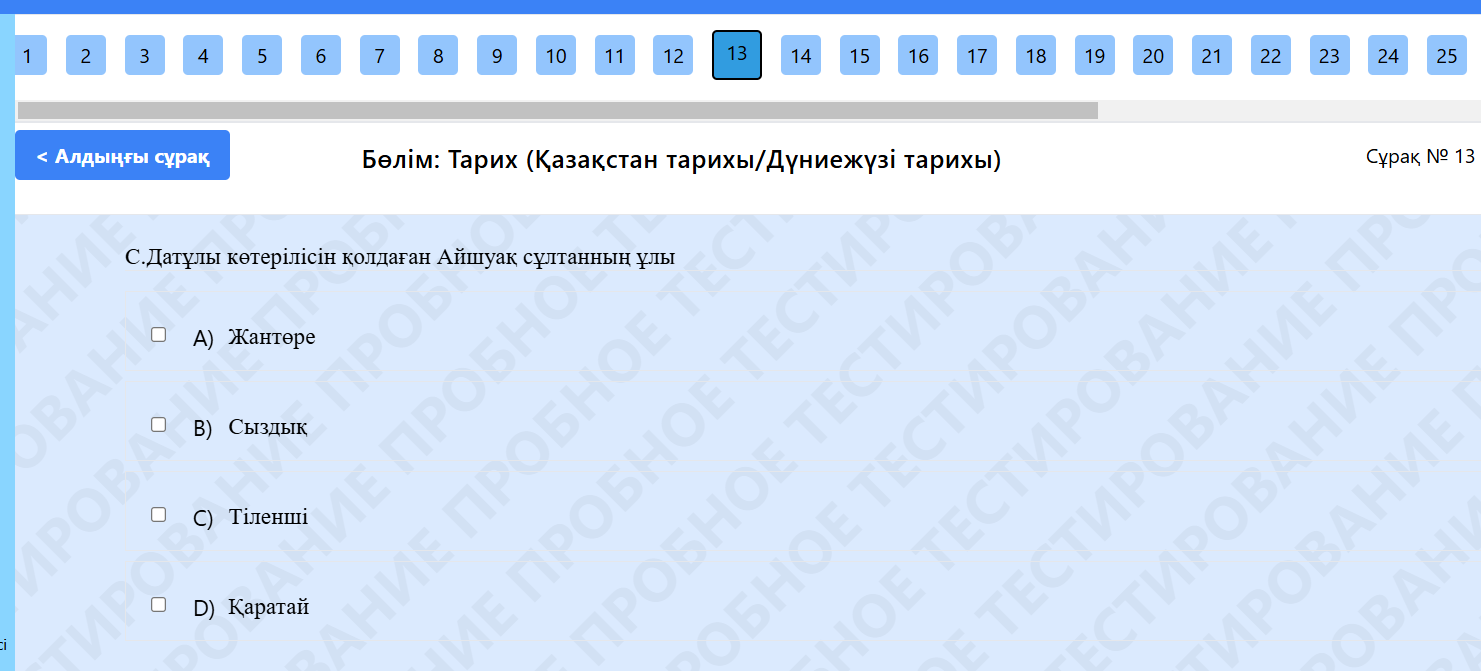Select question 17
1481x671 pixels.
coord(977,55)
